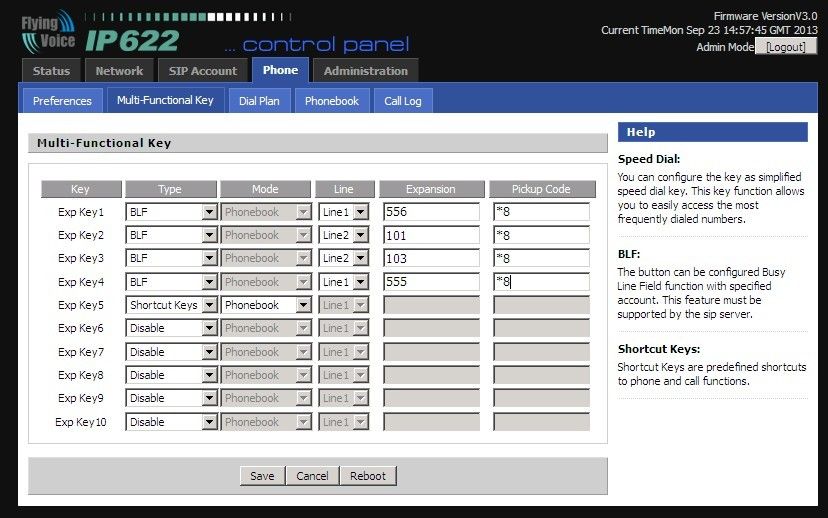Click the Key column header
Screen dimensions: 828x518
pos(81,189)
